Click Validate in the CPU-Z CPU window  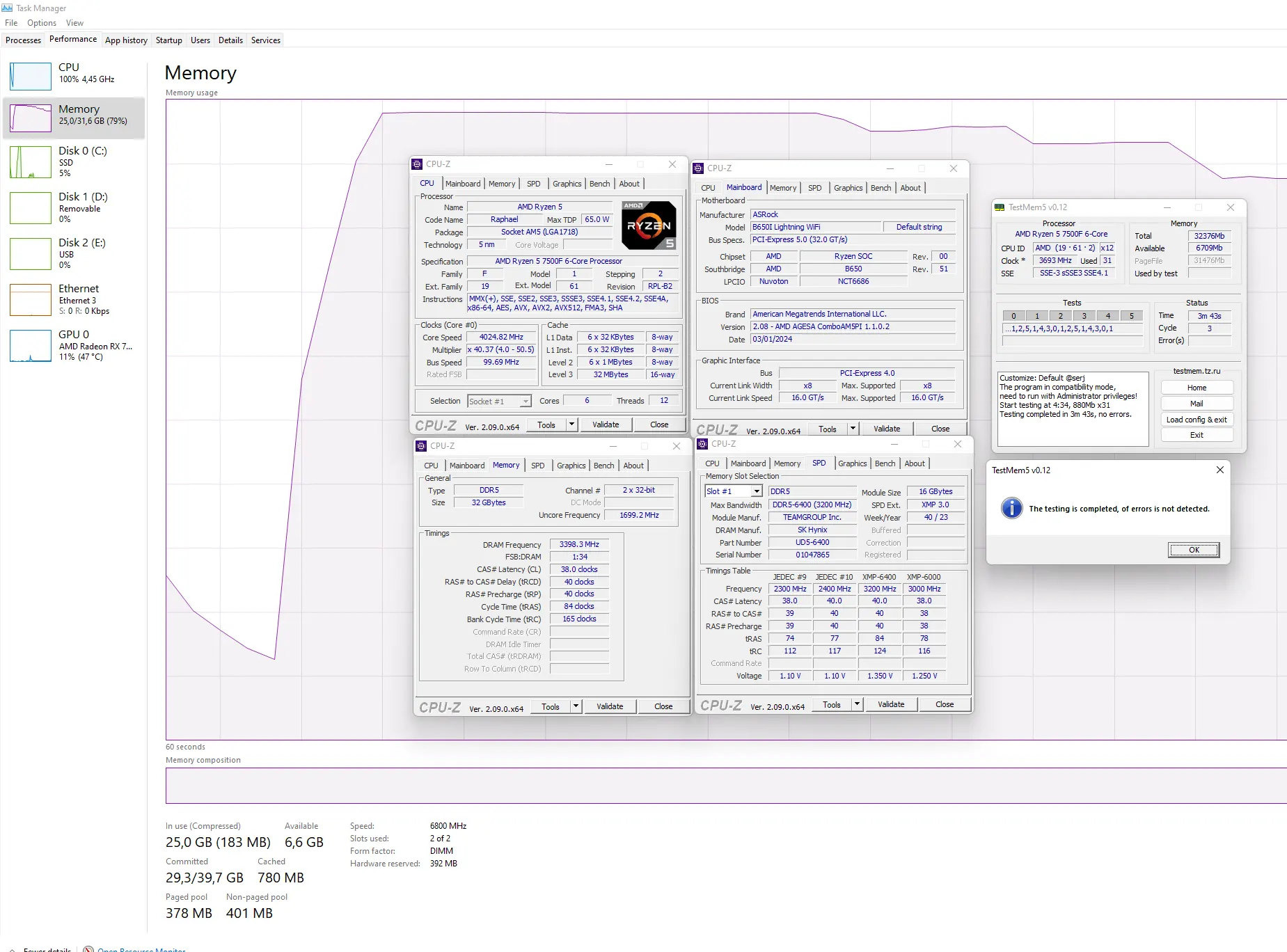coord(606,425)
